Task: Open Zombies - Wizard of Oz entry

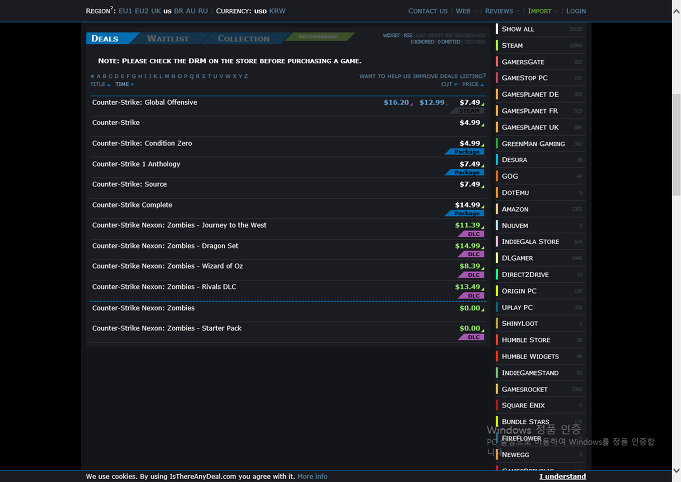Action: tap(167, 266)
